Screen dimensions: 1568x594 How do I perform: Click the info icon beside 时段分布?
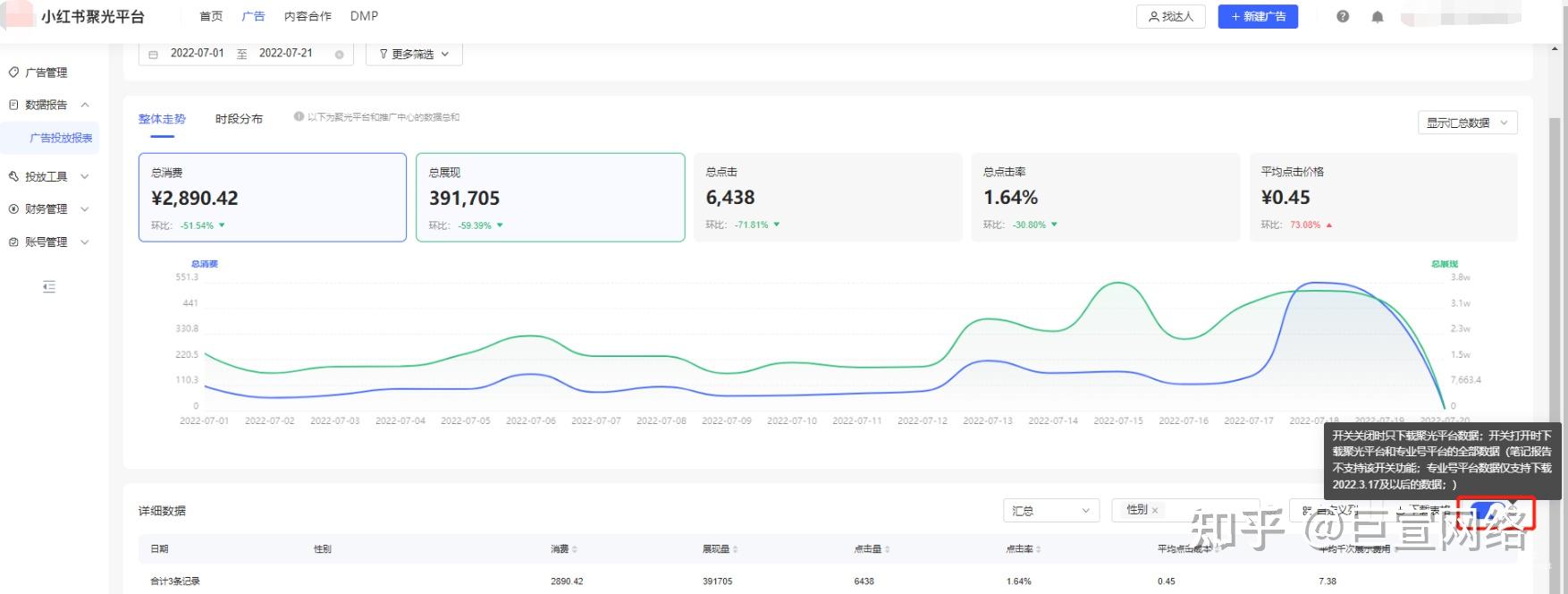point(299,116)
